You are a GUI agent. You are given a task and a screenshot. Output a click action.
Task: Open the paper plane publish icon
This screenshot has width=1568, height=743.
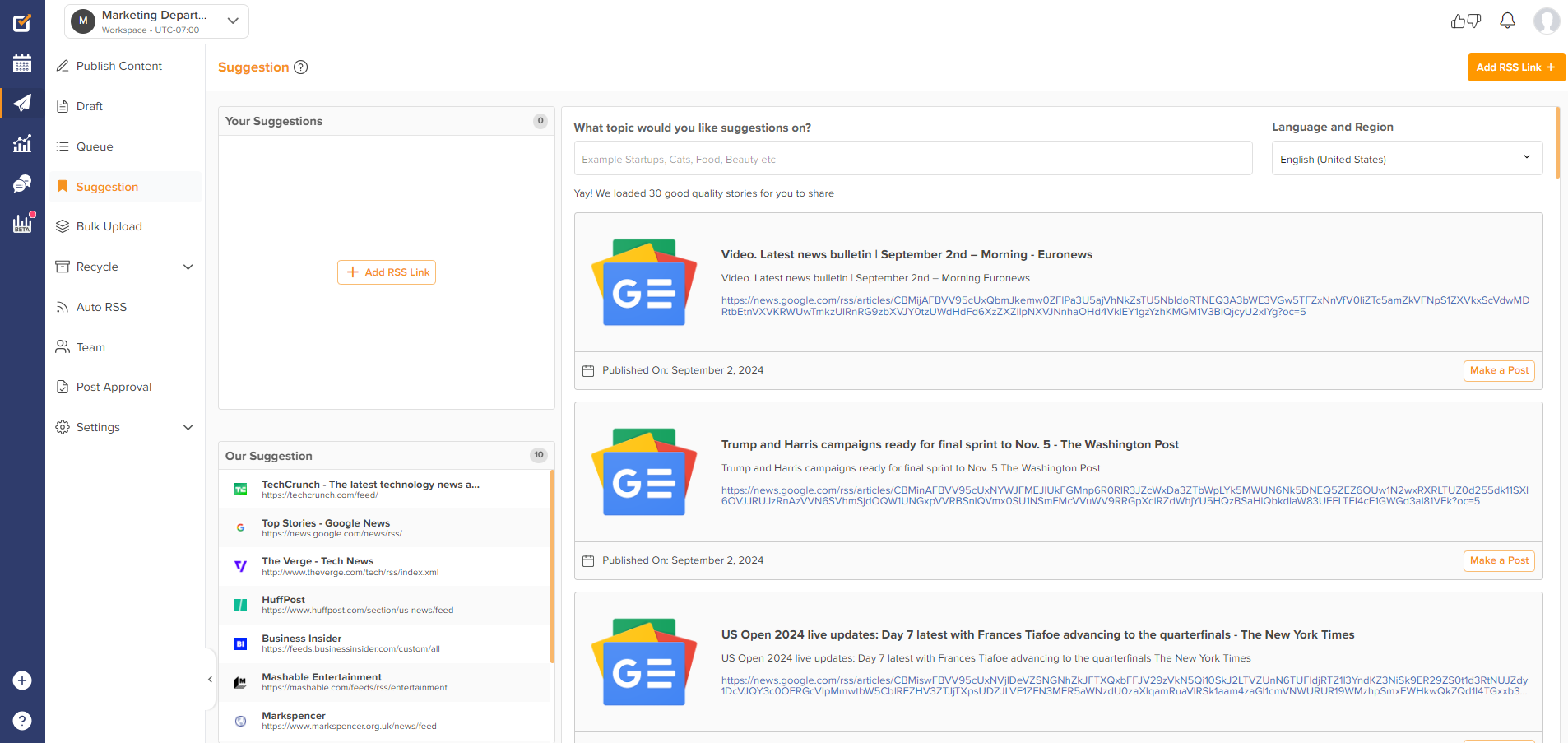(x=22, y=103)
